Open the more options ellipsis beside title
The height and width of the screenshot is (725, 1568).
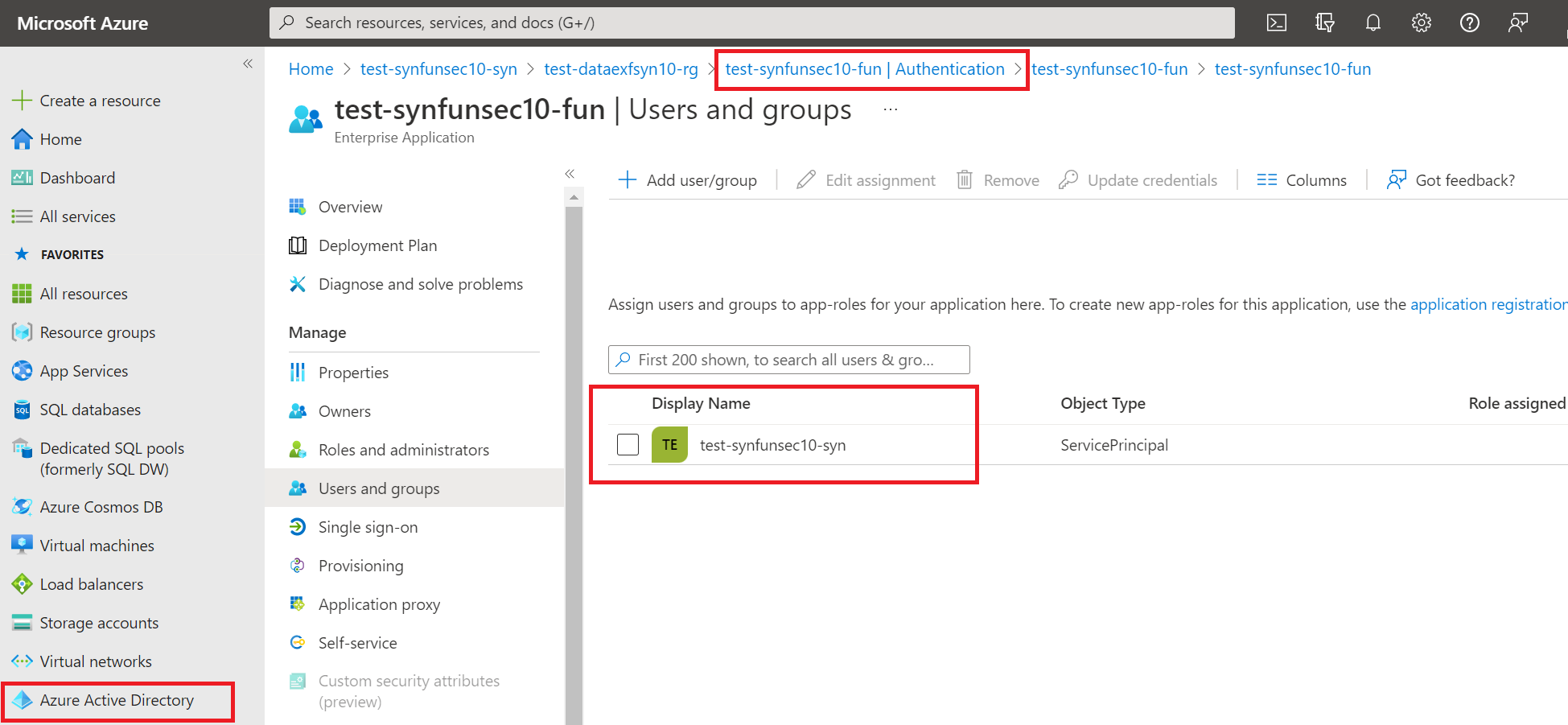tap(890, 109)
